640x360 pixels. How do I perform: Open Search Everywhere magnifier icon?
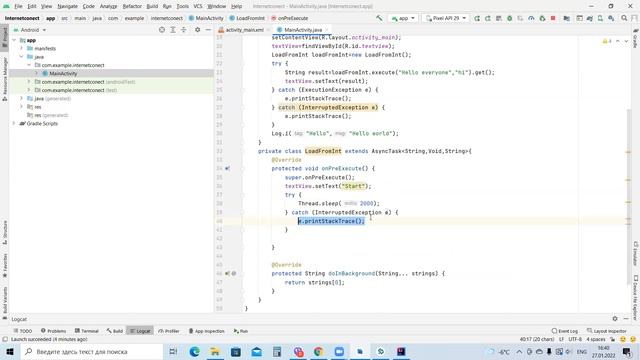[624, 18]
